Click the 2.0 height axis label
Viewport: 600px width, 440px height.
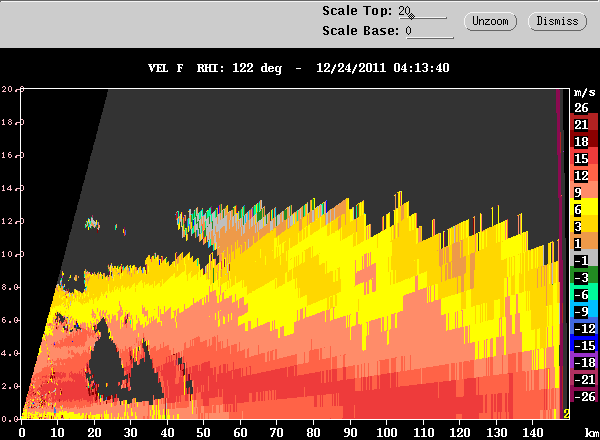[9, 386]
